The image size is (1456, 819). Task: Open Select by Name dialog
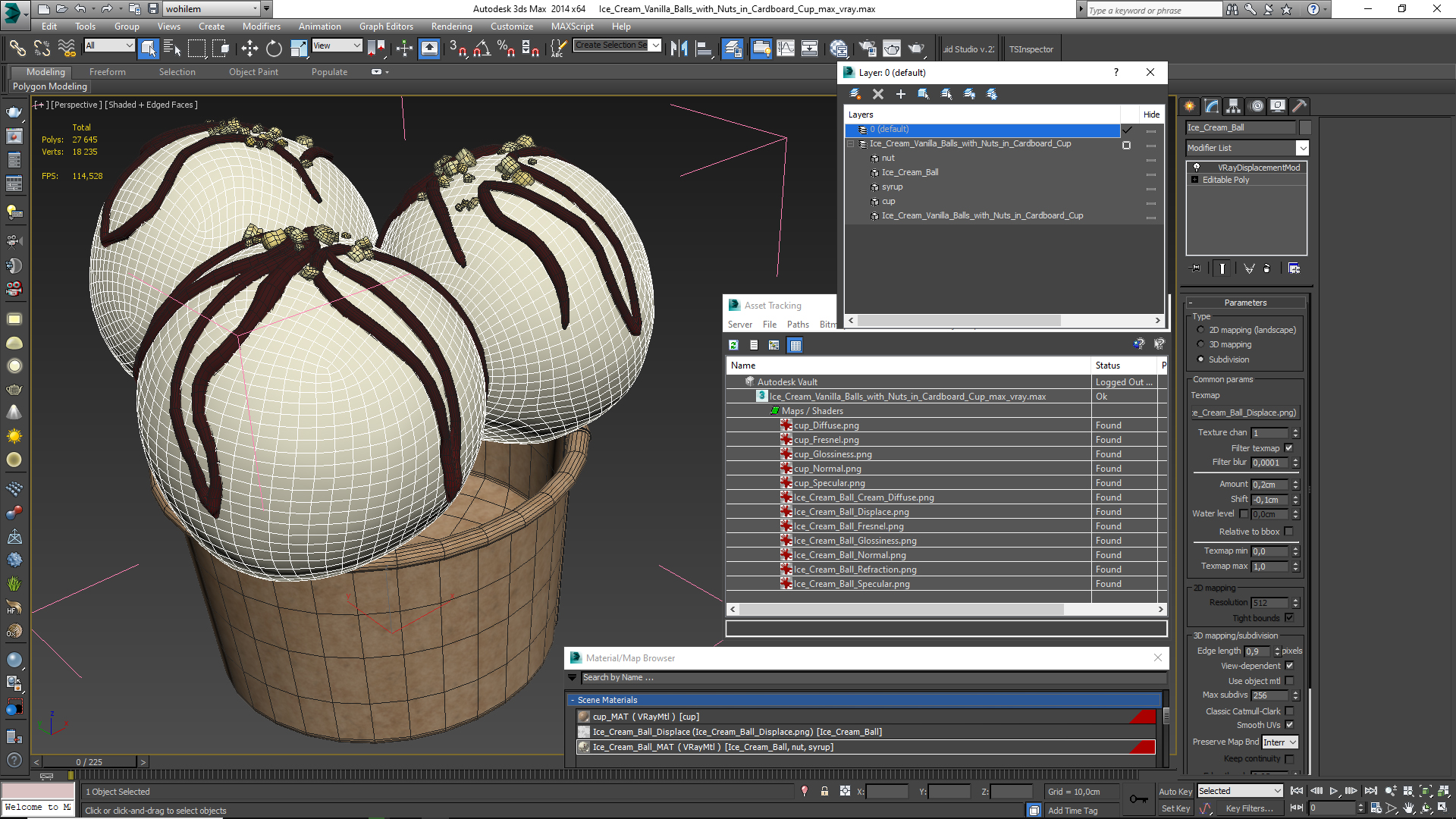click(172, 49)
